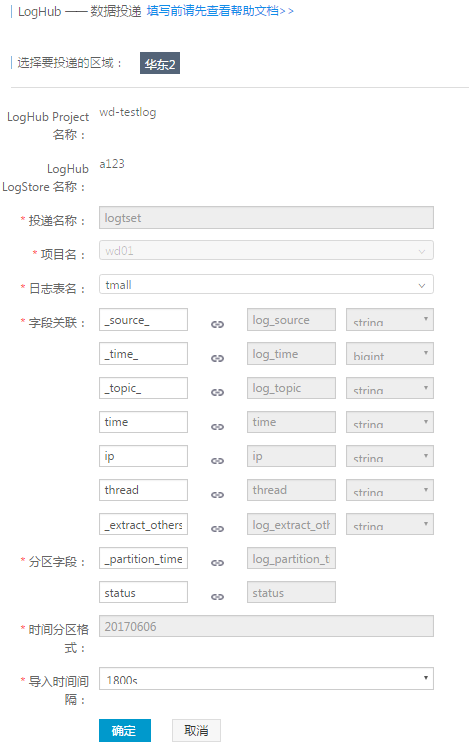Click the link icon beside _time_ field

(x=217, y=358)
